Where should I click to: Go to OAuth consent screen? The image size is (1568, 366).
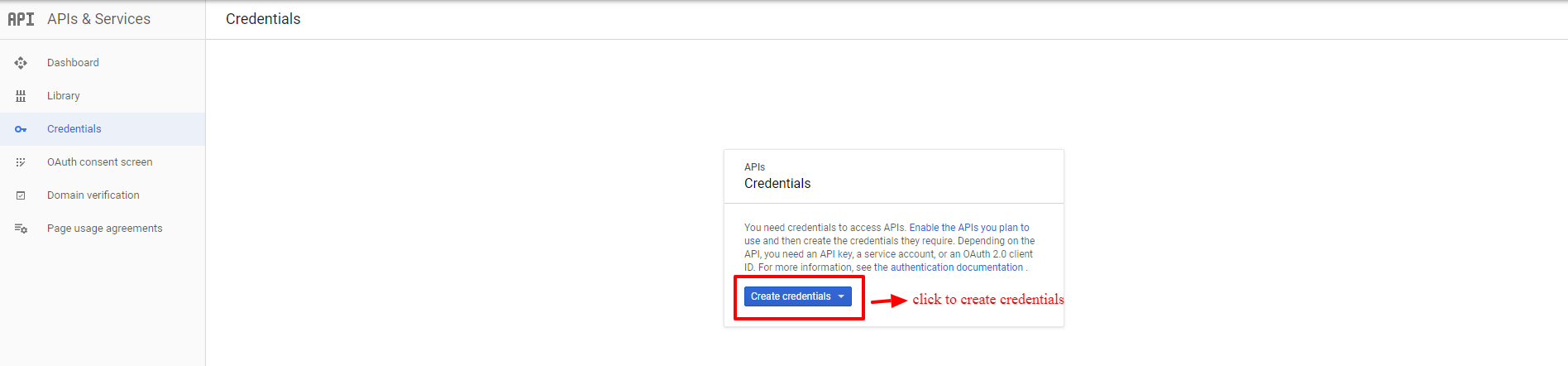pyautogui.click(x=103, y=162)
